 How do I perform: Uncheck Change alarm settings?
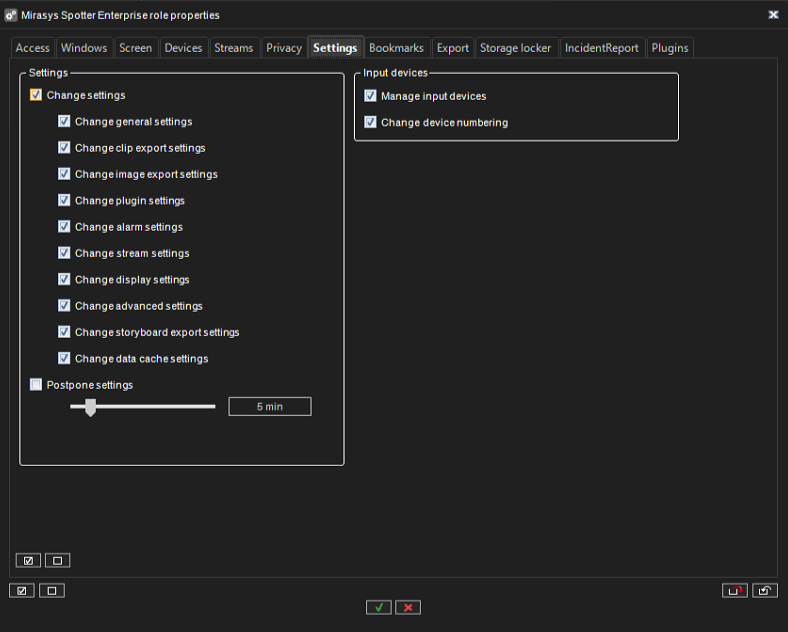pos(65,227)
